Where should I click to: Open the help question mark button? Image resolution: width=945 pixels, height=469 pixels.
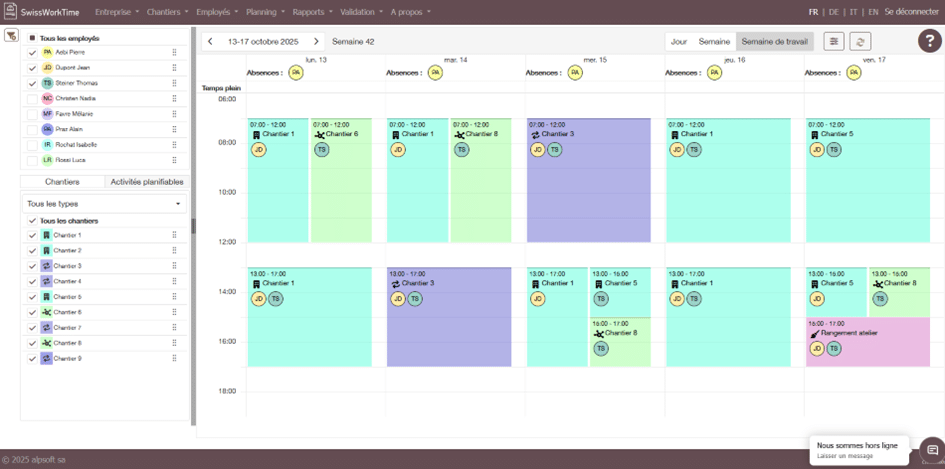(927, 41)
